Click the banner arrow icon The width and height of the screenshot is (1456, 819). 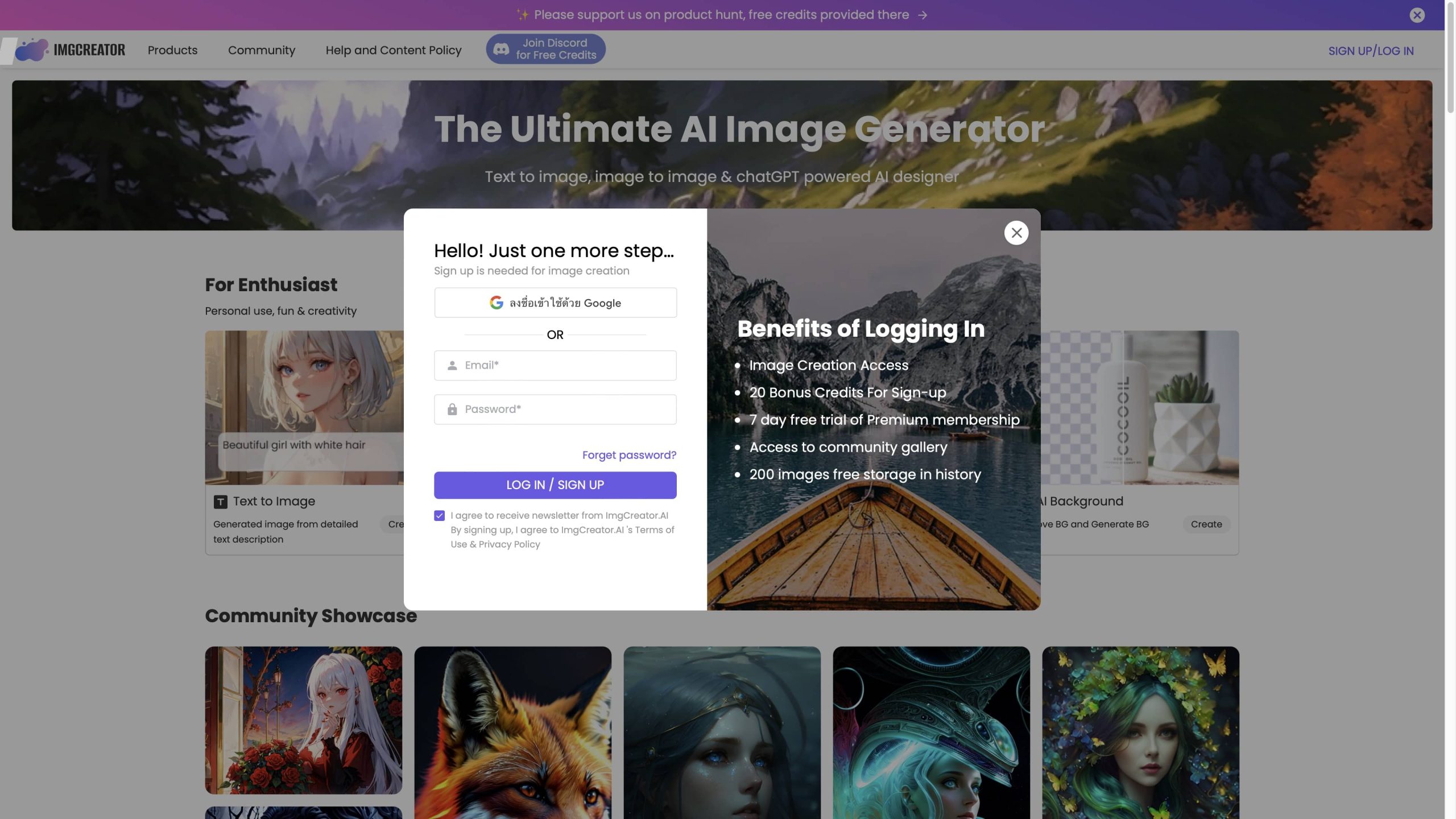(923, 15)
